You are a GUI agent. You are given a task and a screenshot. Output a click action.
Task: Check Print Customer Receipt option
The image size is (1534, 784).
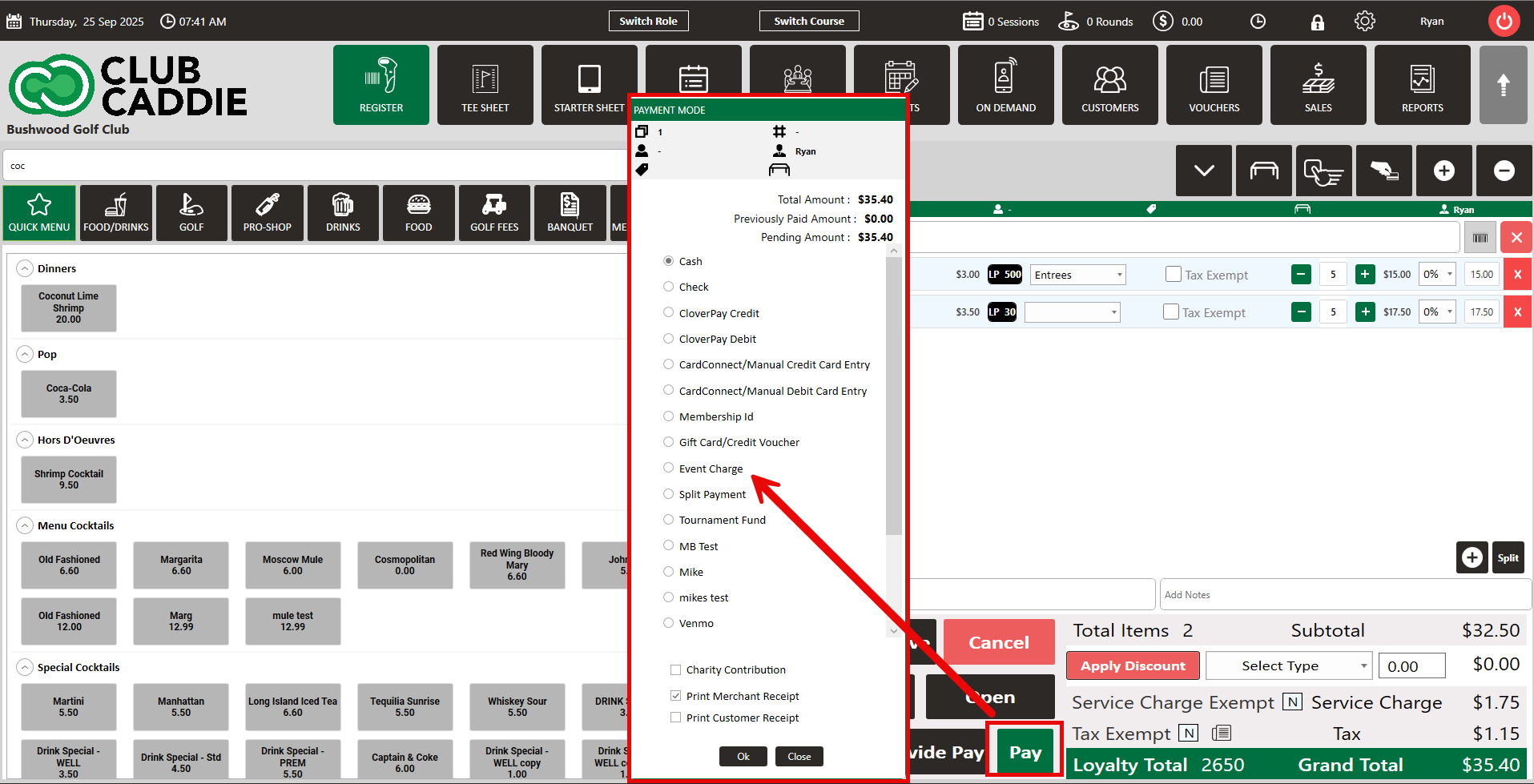click(x=676, y=718)
